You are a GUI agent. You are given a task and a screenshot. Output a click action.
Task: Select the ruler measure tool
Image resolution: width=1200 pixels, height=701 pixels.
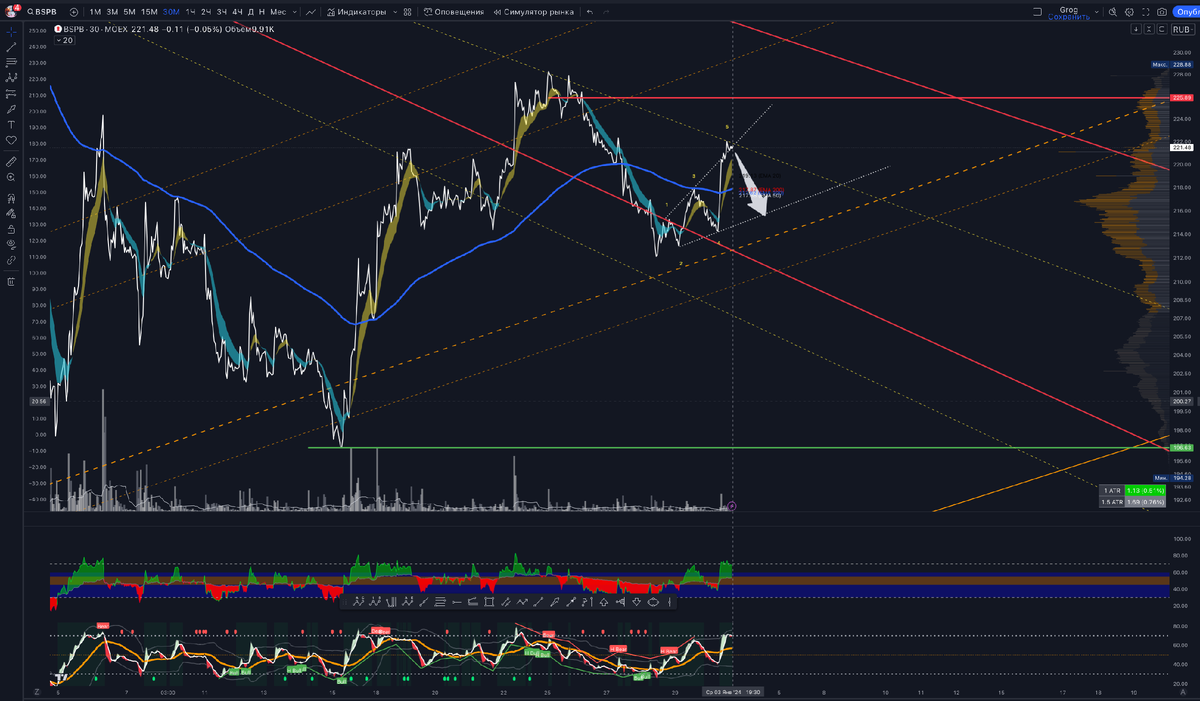[11, 162]
